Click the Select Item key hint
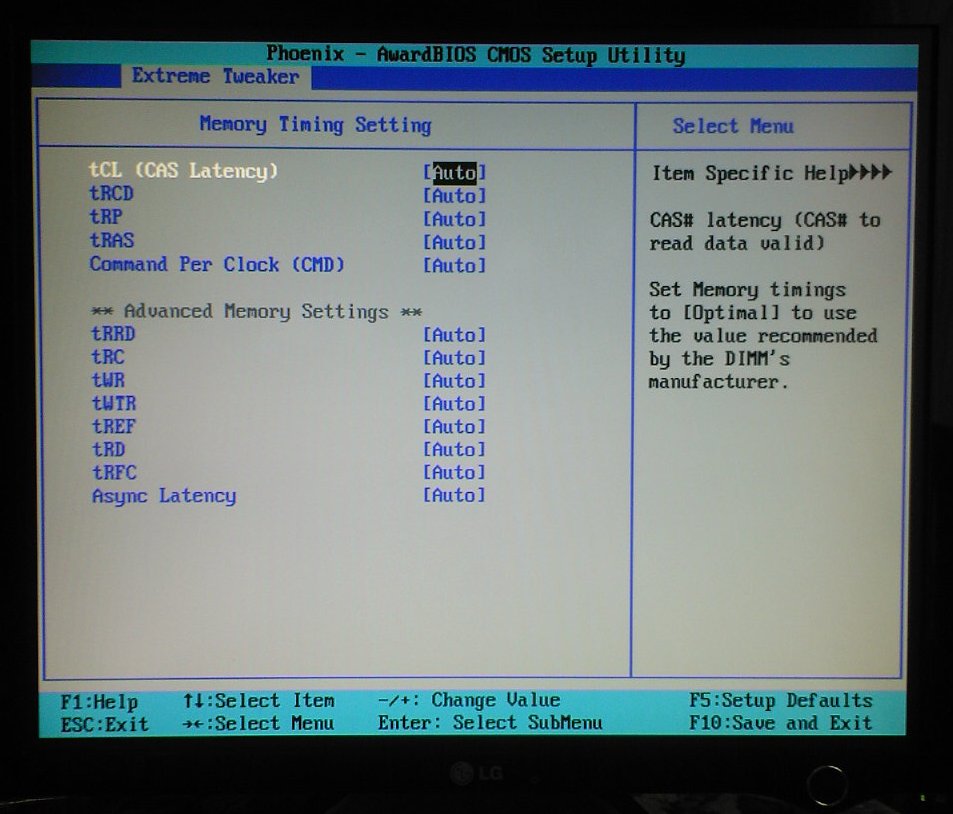This screenshot has height=814, width=953. [x=259, y=701]
